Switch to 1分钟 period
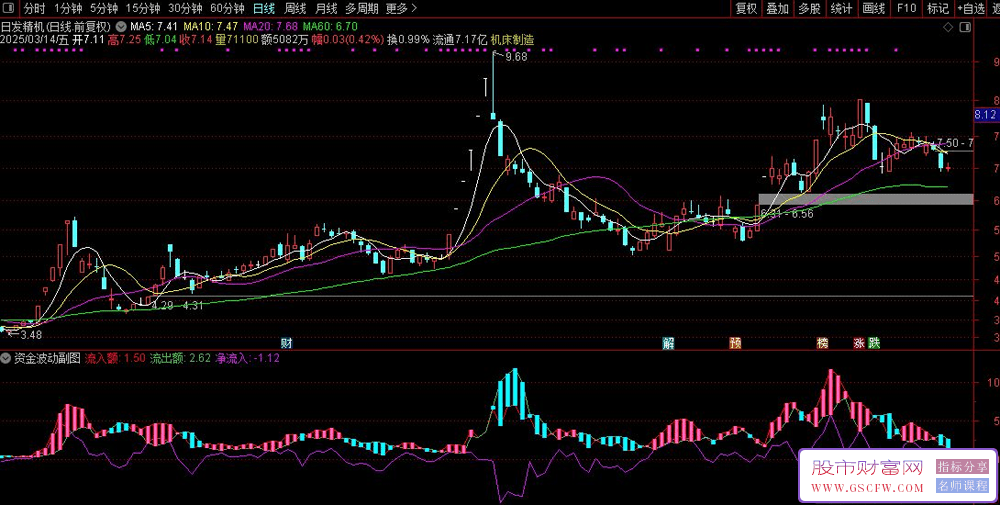The image size is (1000, 505). pyautogui.click(x=68, y=8)
